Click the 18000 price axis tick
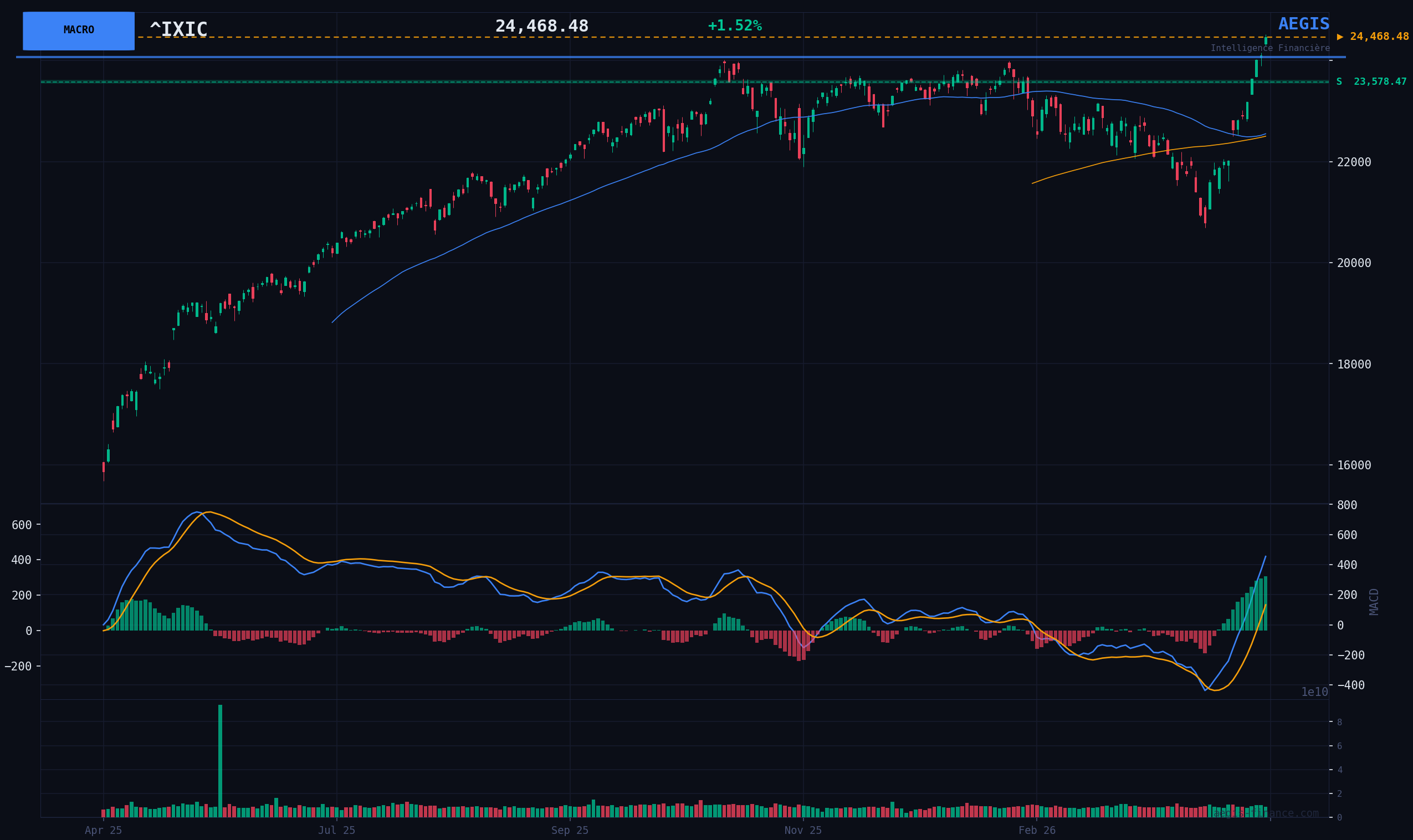 1354,365
